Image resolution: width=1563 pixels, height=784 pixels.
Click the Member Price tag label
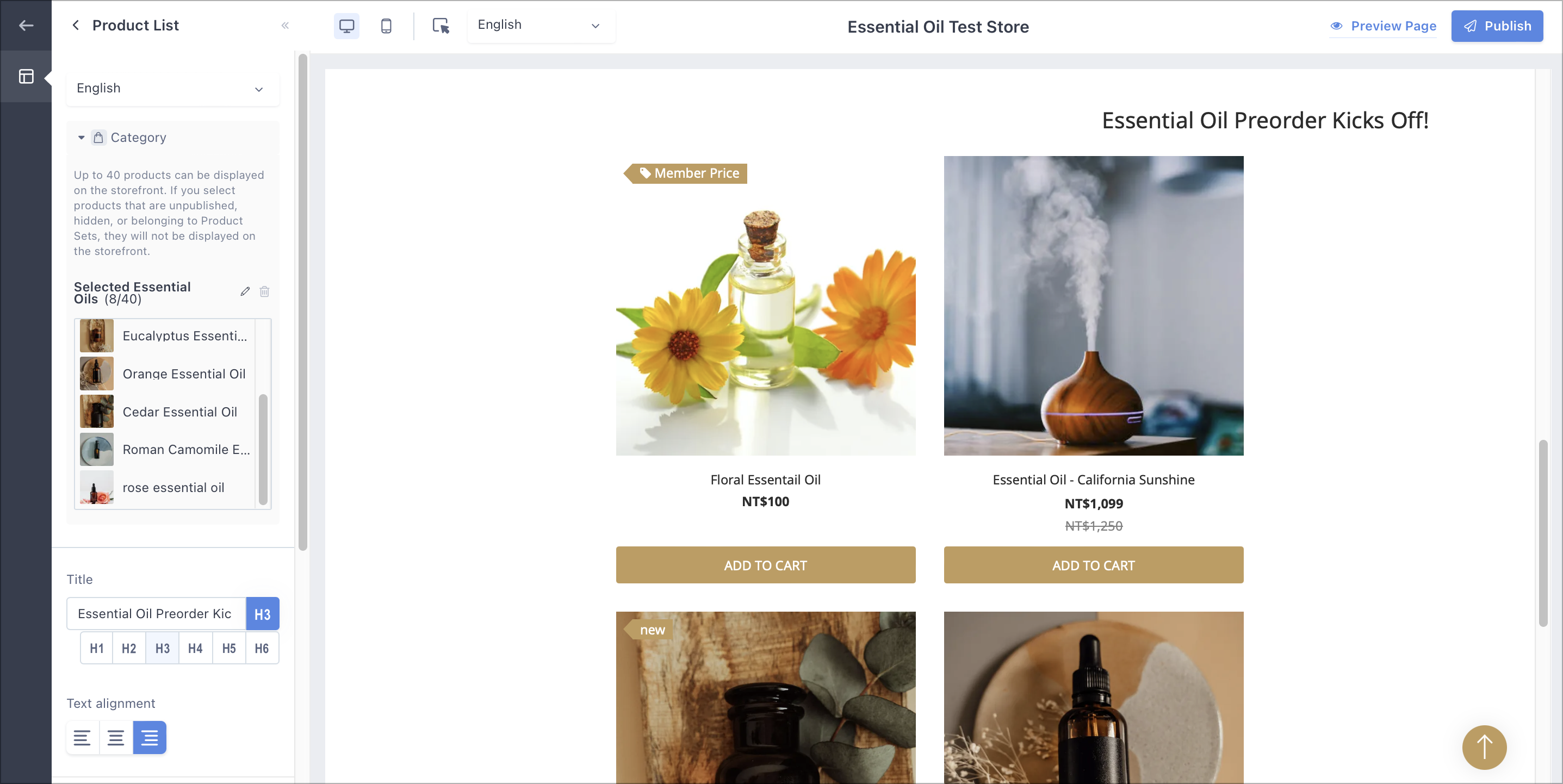click(686, 173)
